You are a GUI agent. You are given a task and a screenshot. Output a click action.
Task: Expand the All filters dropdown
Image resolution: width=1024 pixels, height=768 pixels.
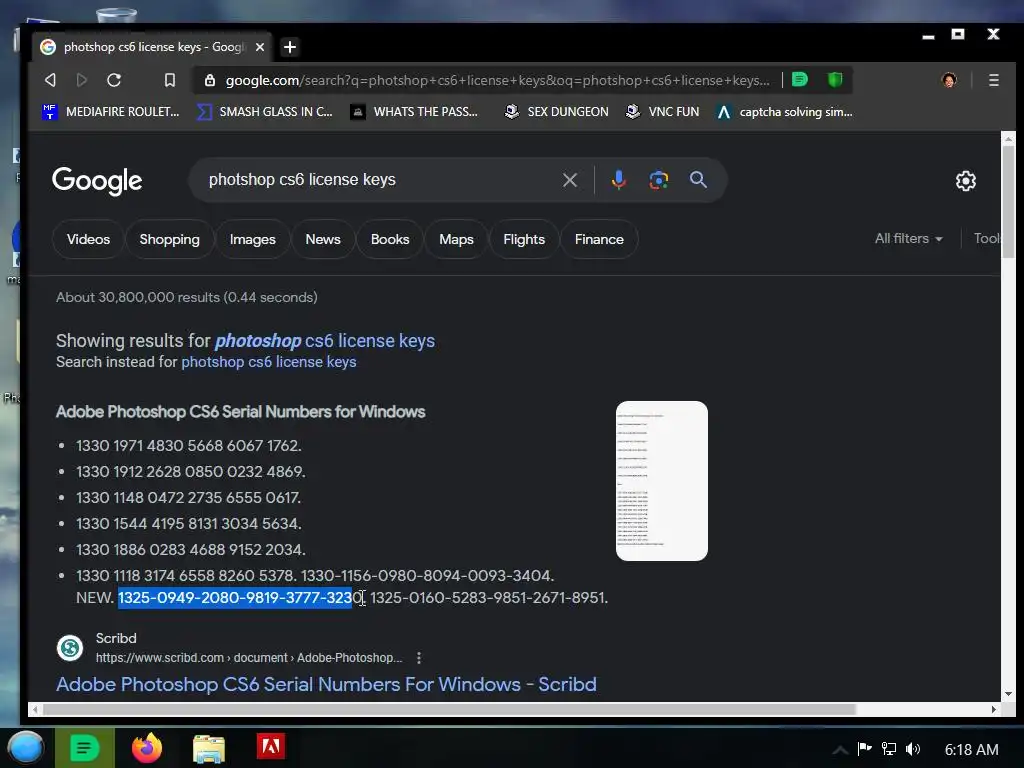coord(908,238)
